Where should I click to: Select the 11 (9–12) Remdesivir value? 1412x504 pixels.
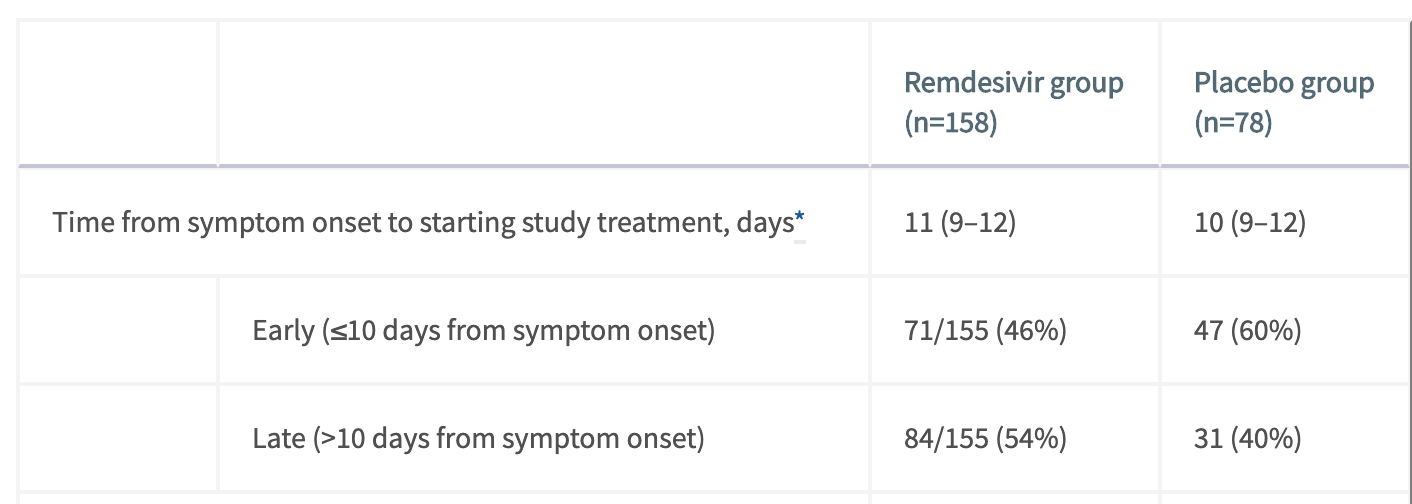tap(960, 222)
